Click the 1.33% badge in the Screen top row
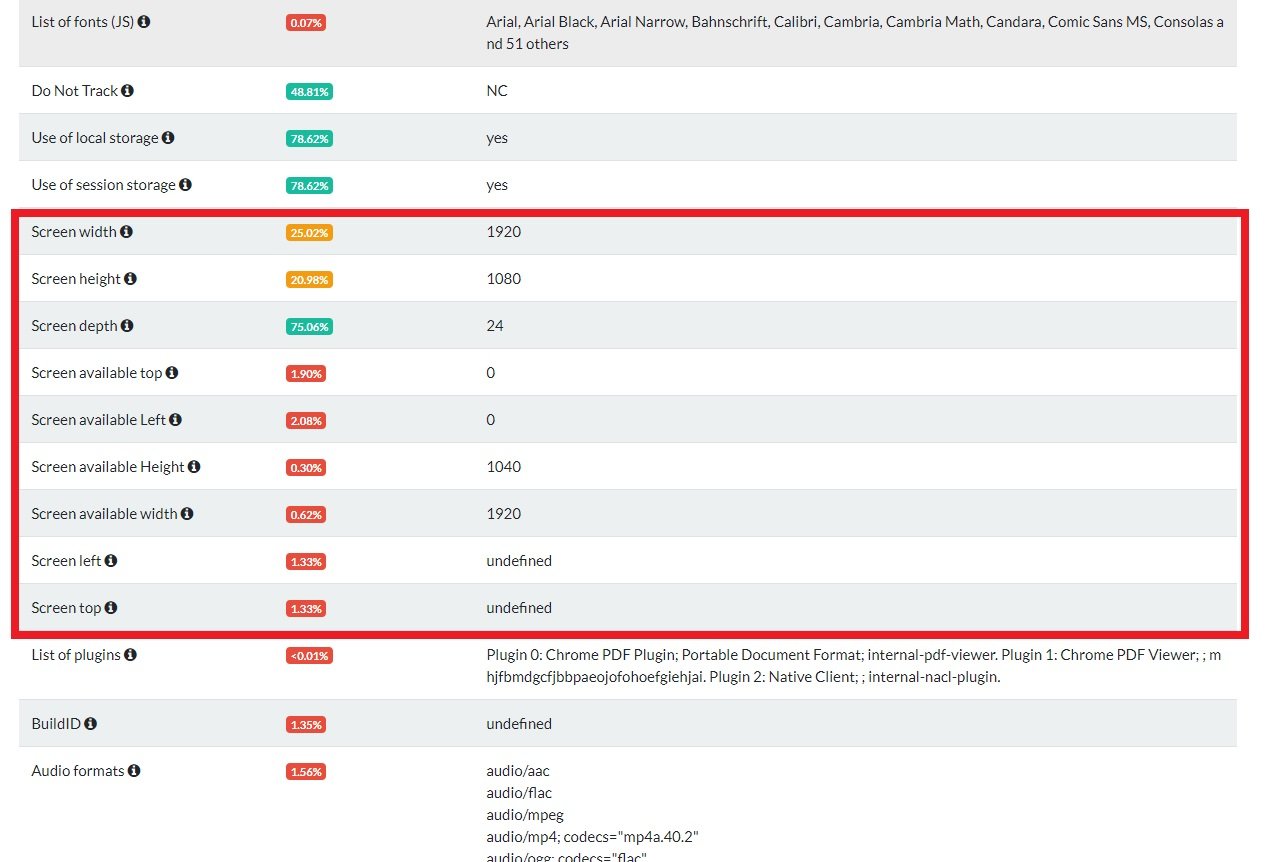This screenshot has width=1285, height=862. click(306, 609)
